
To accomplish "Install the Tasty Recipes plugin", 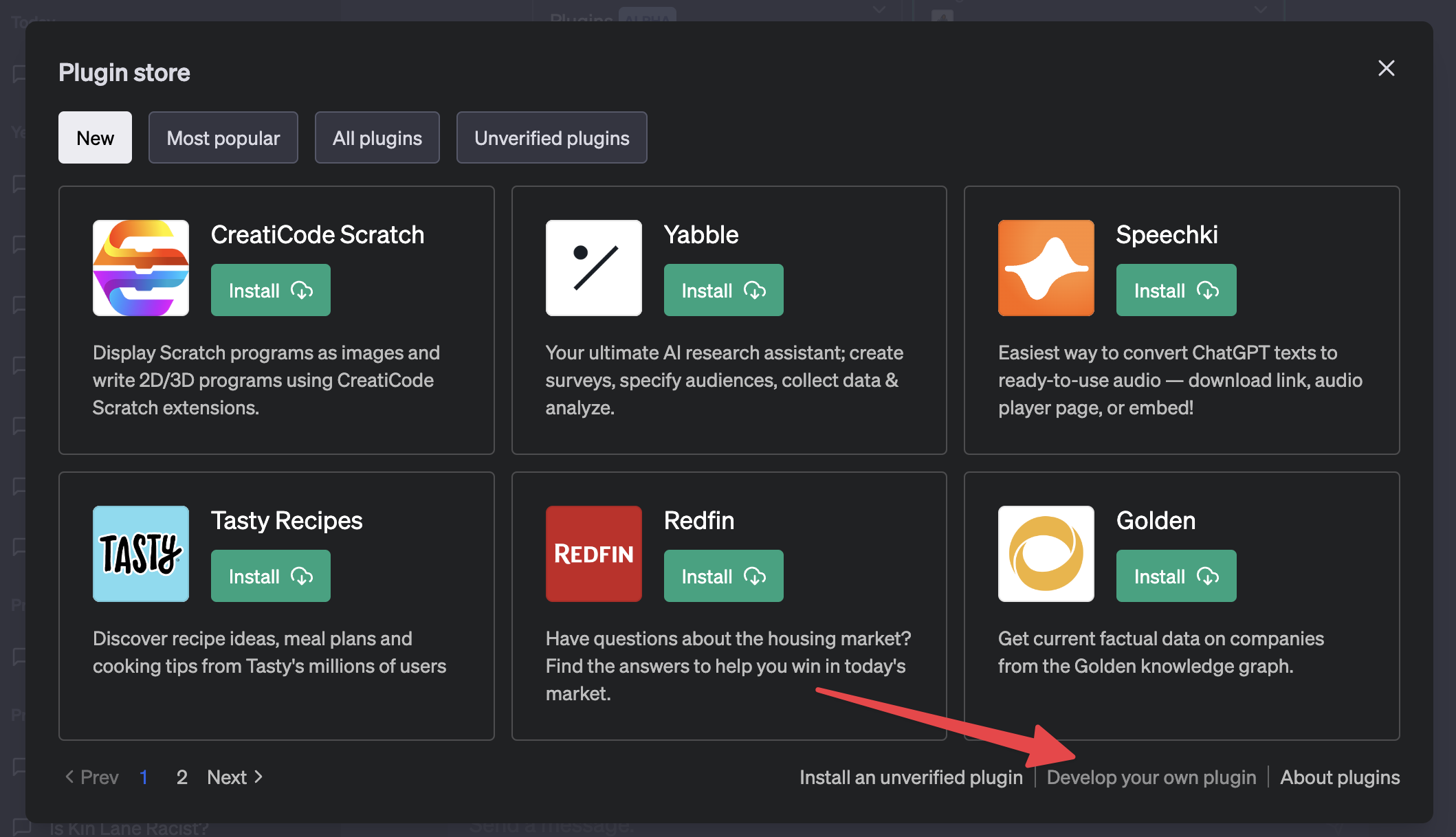I will pos(270,576).
